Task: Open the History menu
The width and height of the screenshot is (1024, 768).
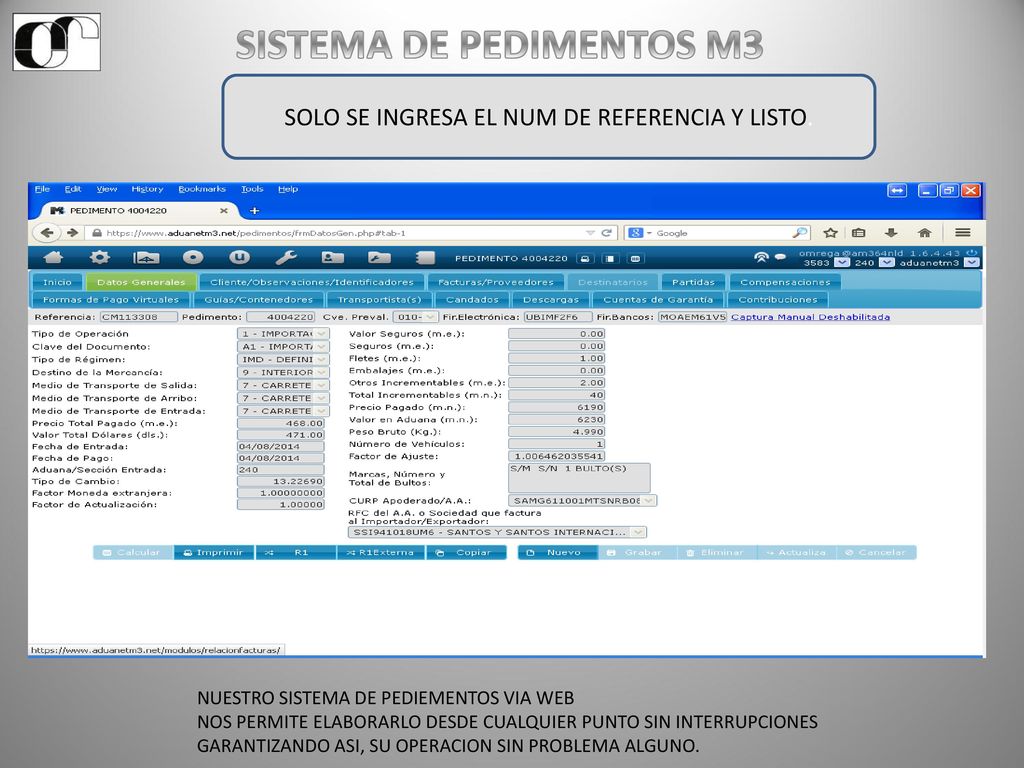Action: [147, 189]
